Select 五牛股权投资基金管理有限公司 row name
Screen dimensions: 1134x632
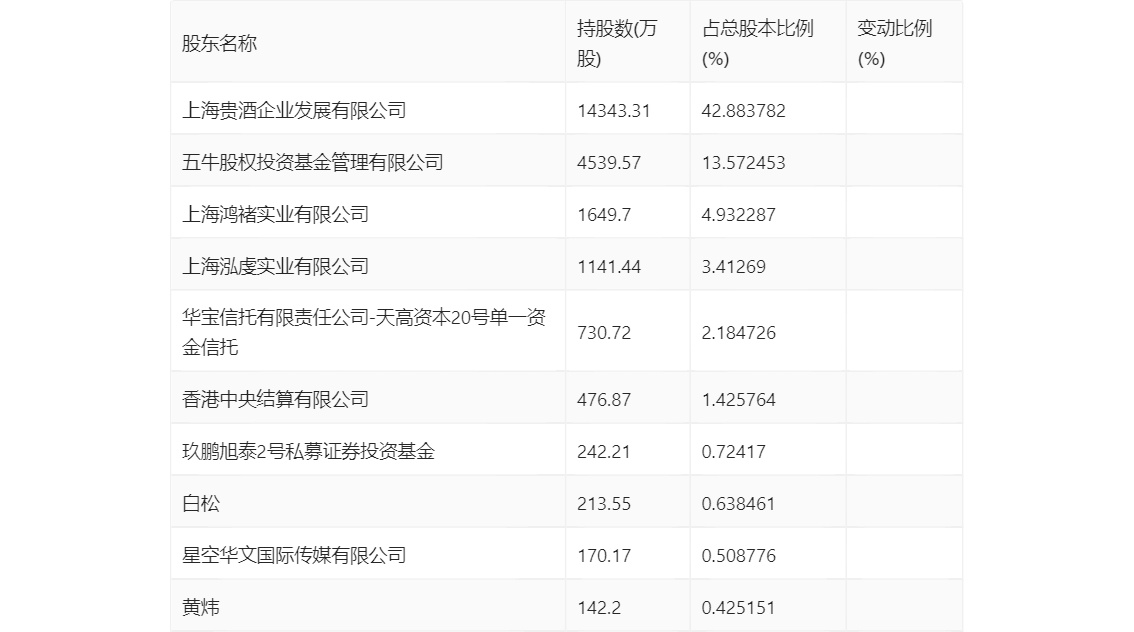(312, 163)
